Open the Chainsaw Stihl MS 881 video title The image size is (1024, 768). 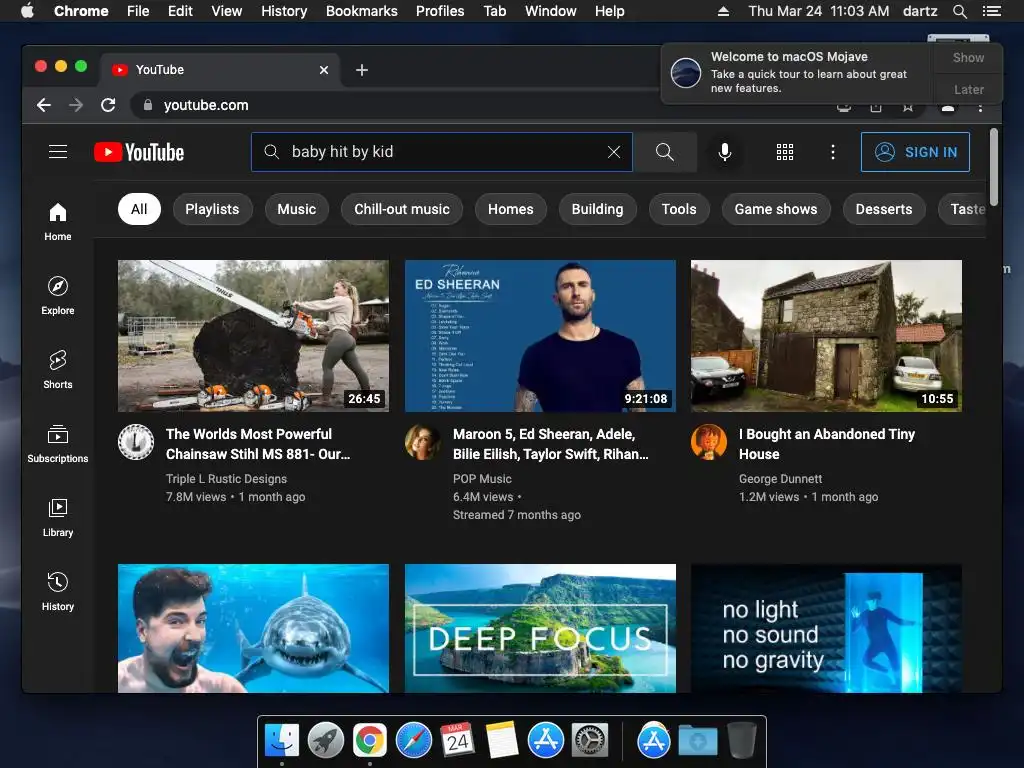258,444
